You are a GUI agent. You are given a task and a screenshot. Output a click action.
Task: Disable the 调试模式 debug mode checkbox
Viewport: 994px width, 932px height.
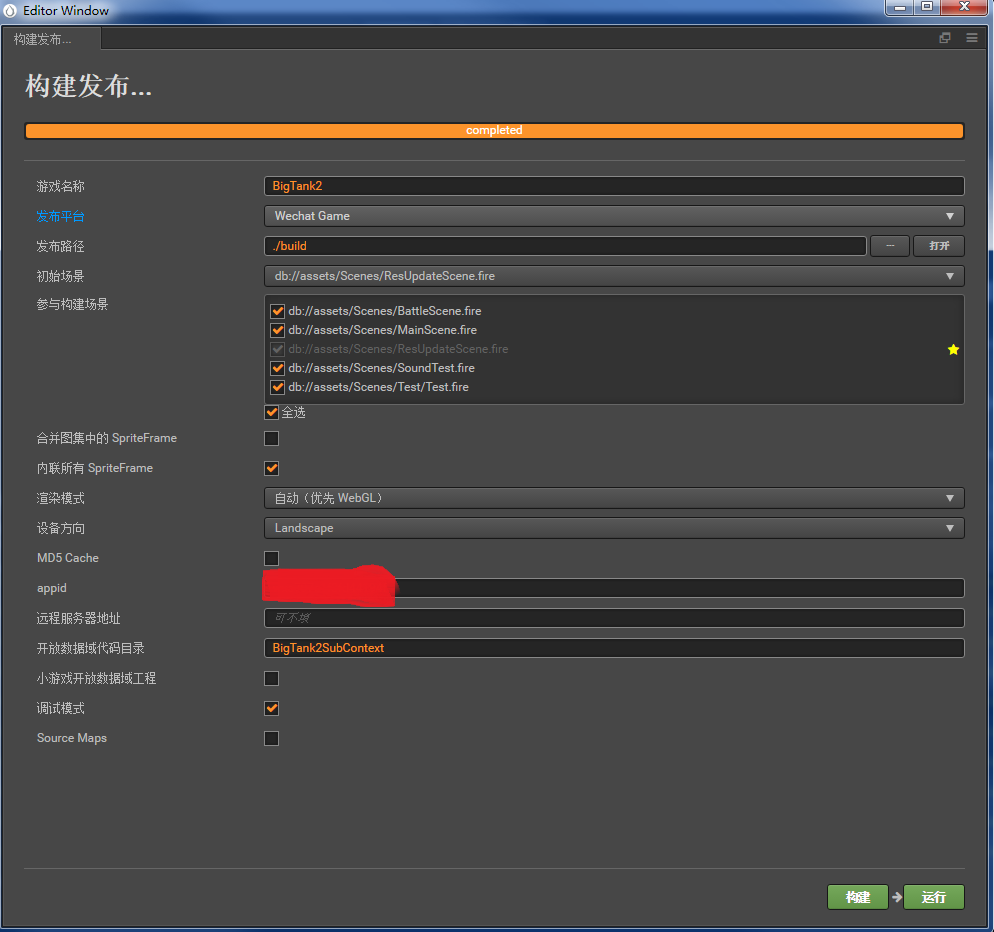(272, 708)
